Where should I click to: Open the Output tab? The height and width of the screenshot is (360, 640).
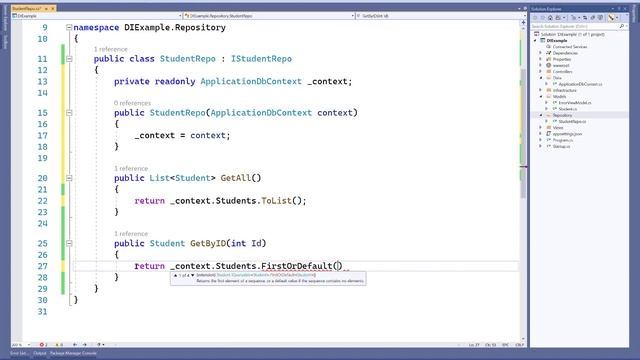(x=40, y=353)
